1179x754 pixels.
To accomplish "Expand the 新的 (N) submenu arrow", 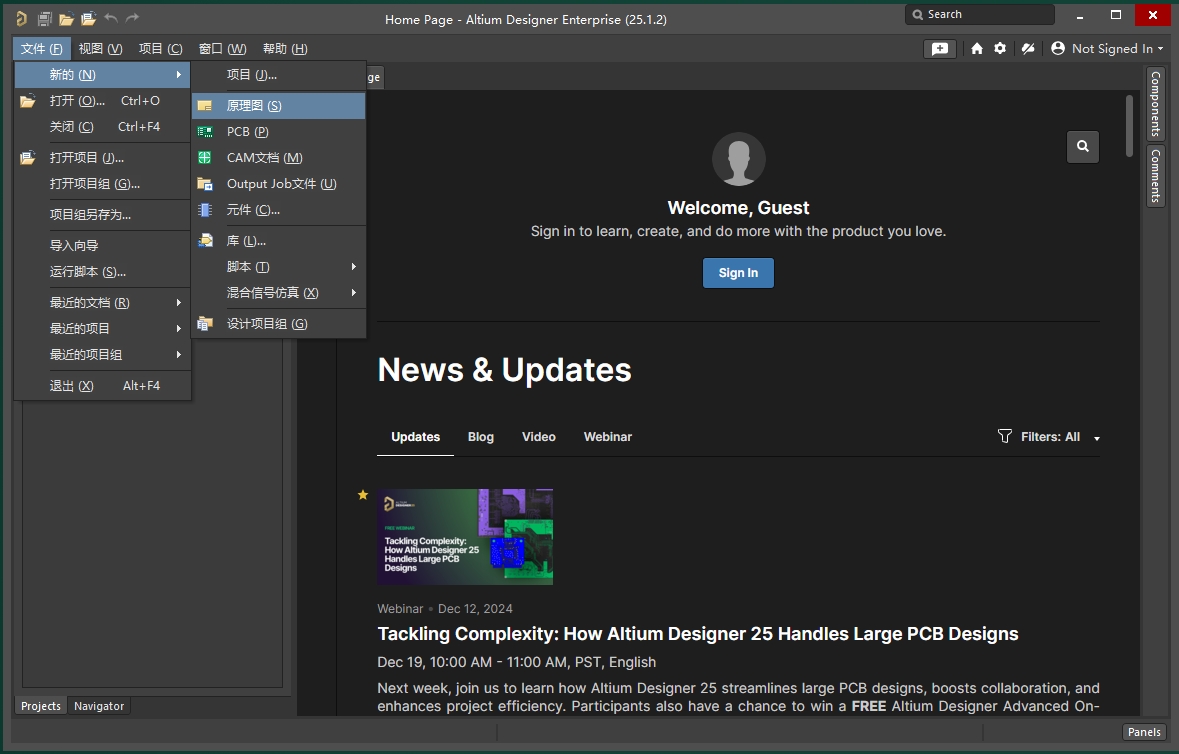I will coord(179,74).
